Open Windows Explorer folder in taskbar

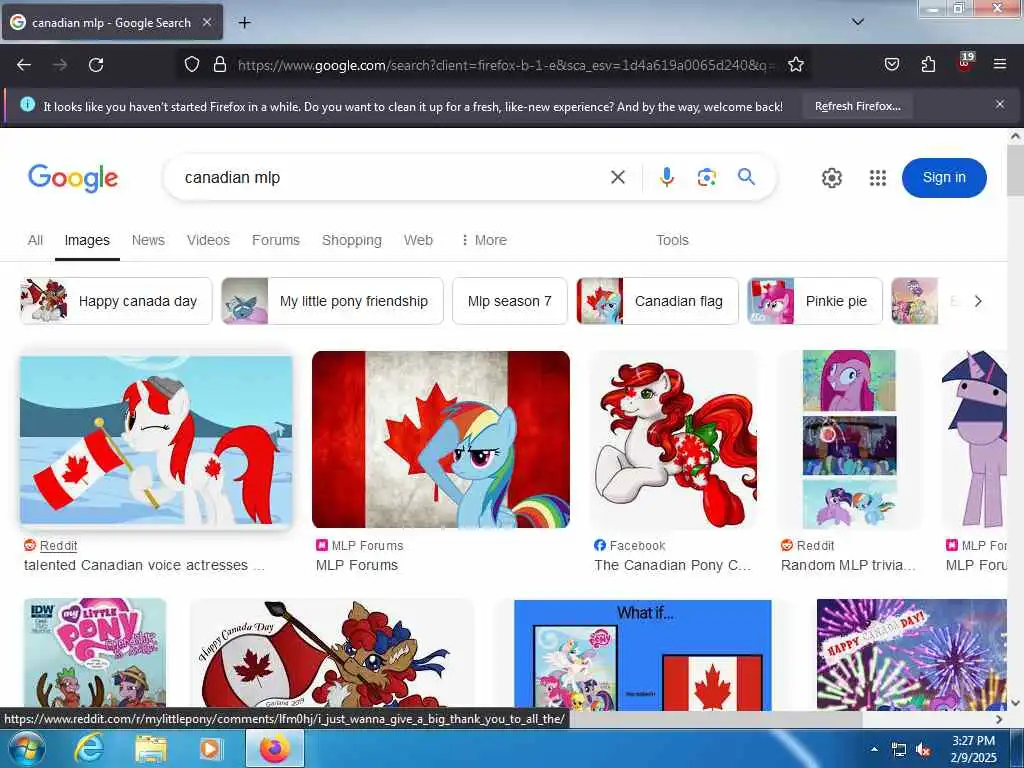click(151, 748)
